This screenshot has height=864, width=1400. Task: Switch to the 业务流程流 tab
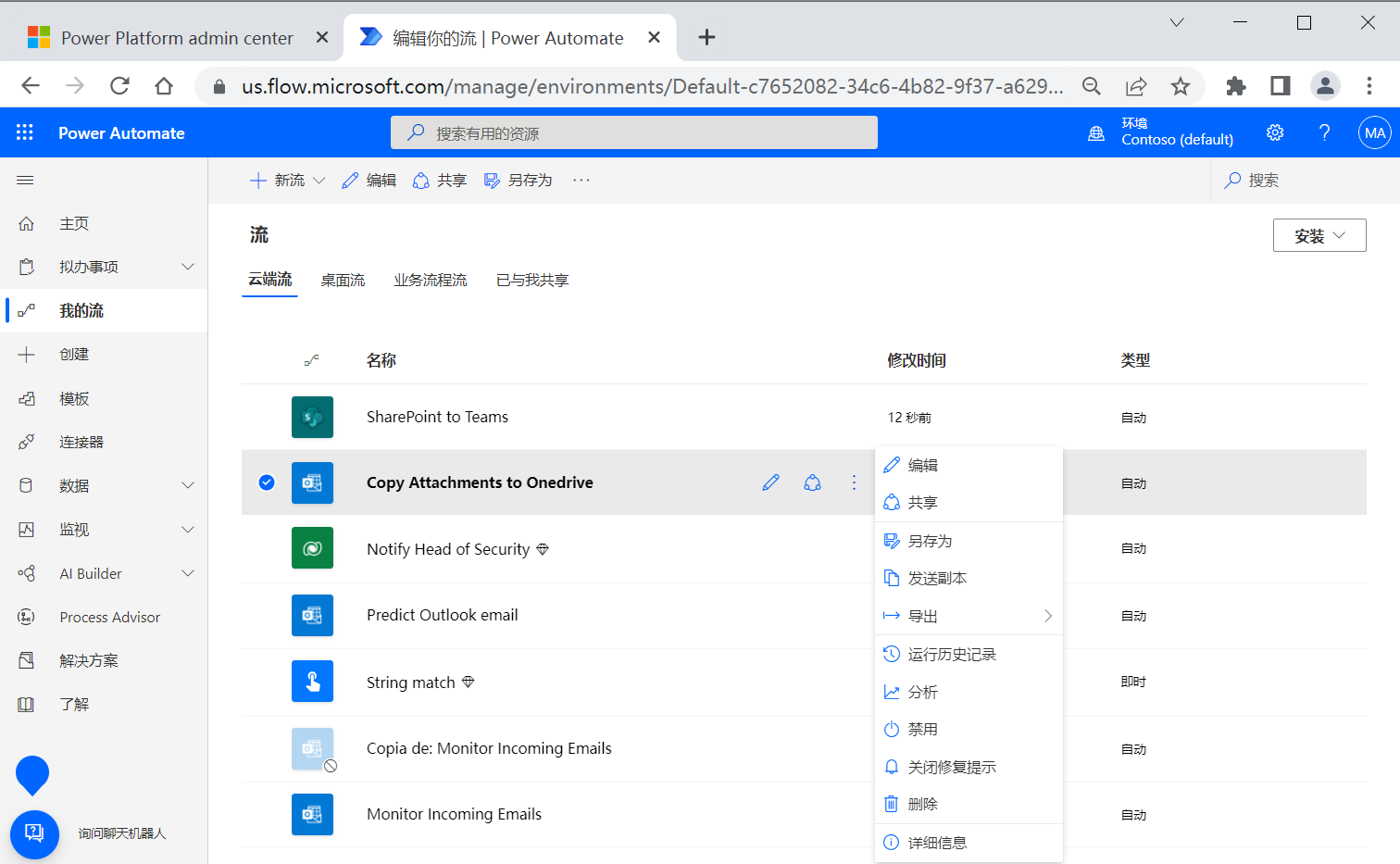coord(431,280)
